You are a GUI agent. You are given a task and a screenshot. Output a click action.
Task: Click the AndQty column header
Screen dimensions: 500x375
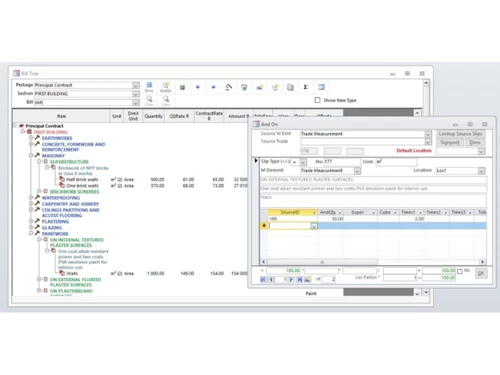[330, 212]
